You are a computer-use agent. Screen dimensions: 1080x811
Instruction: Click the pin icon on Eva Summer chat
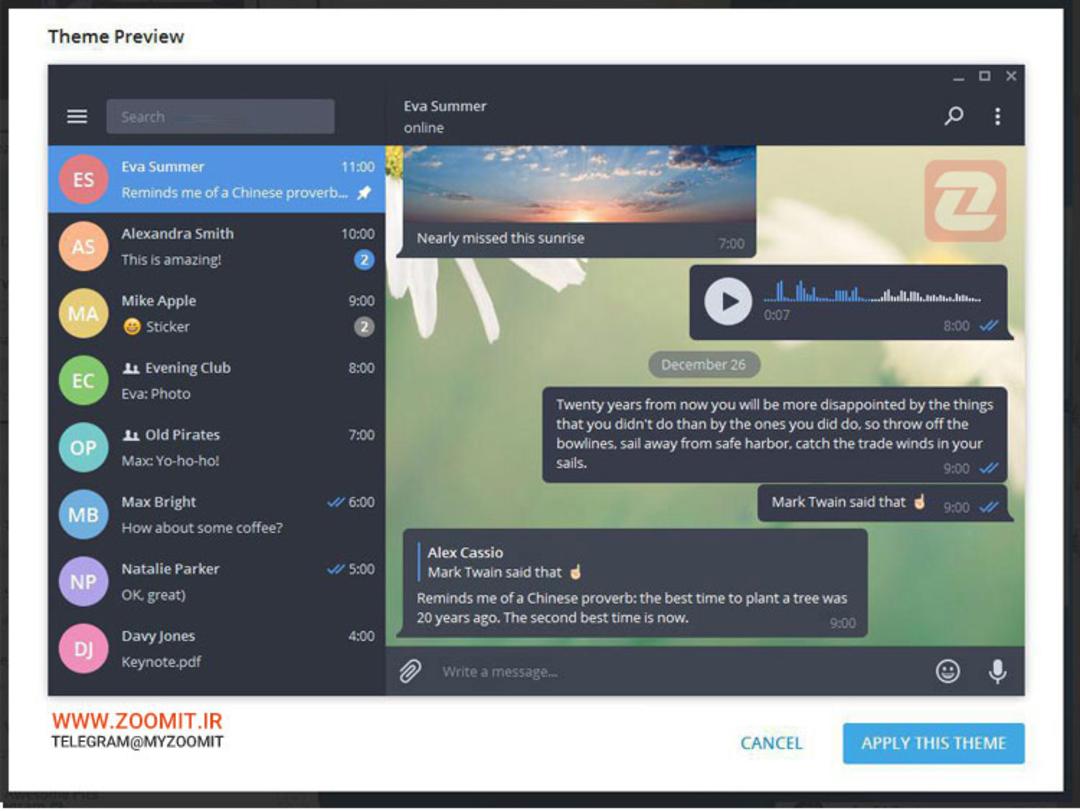coord(364,193)
